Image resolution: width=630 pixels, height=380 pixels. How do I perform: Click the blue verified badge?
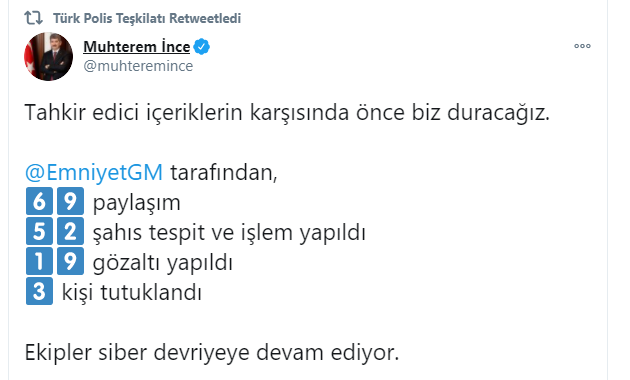click(202, 47)
